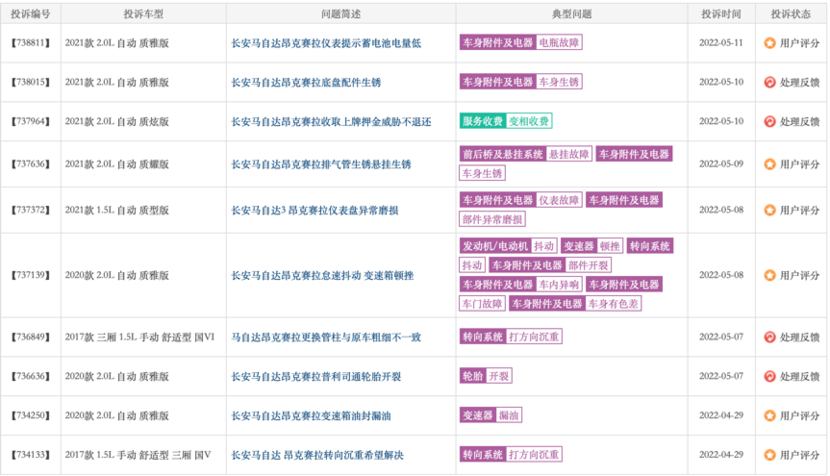Open complaint 长安马自达昂克赛拉排气管生锈悬挂生锈
The width and height of the screenshot is (830, 476).
[x=321, y=165]
